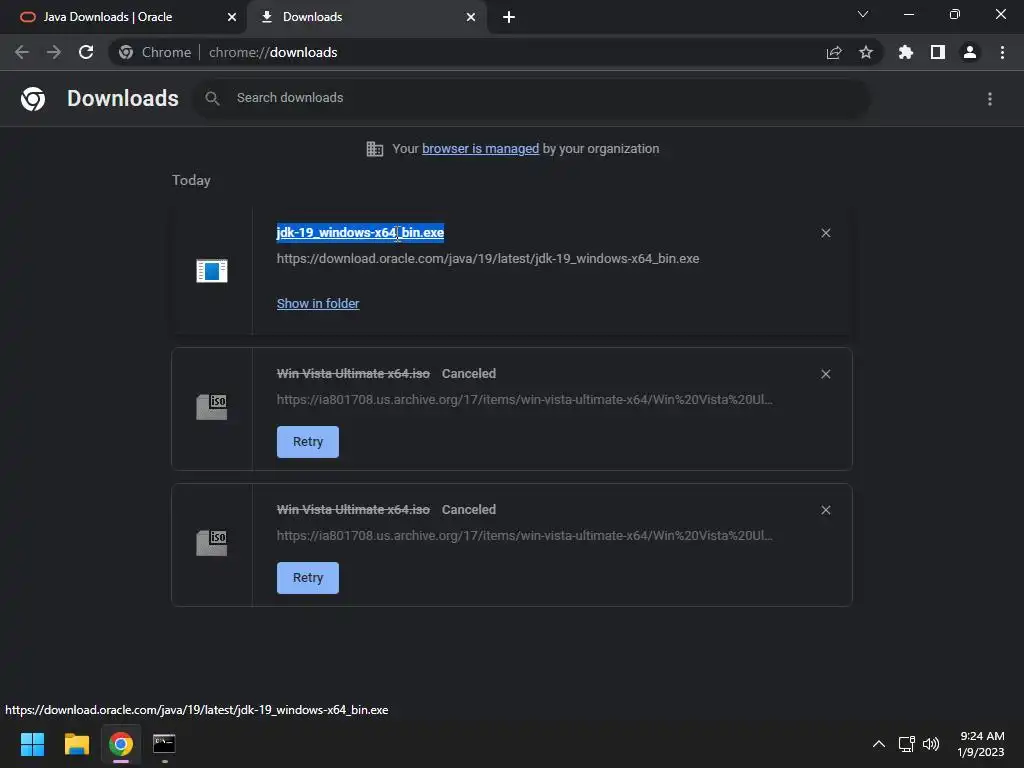
Task: Click the jdk-19 exe file icon
Action: coord(212,271)
